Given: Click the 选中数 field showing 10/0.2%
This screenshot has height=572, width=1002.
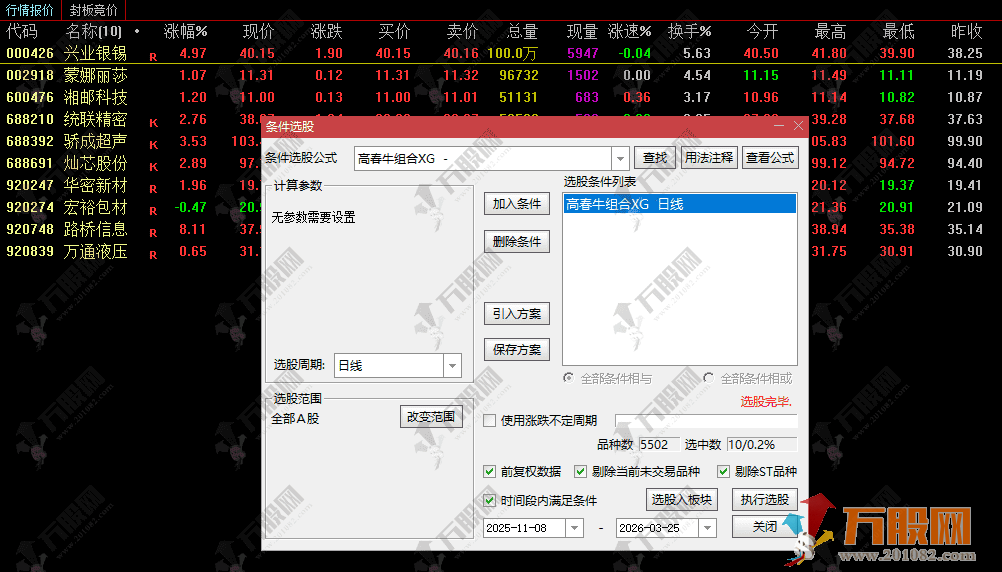Looking at the screenshot, I should click(762, 444).
